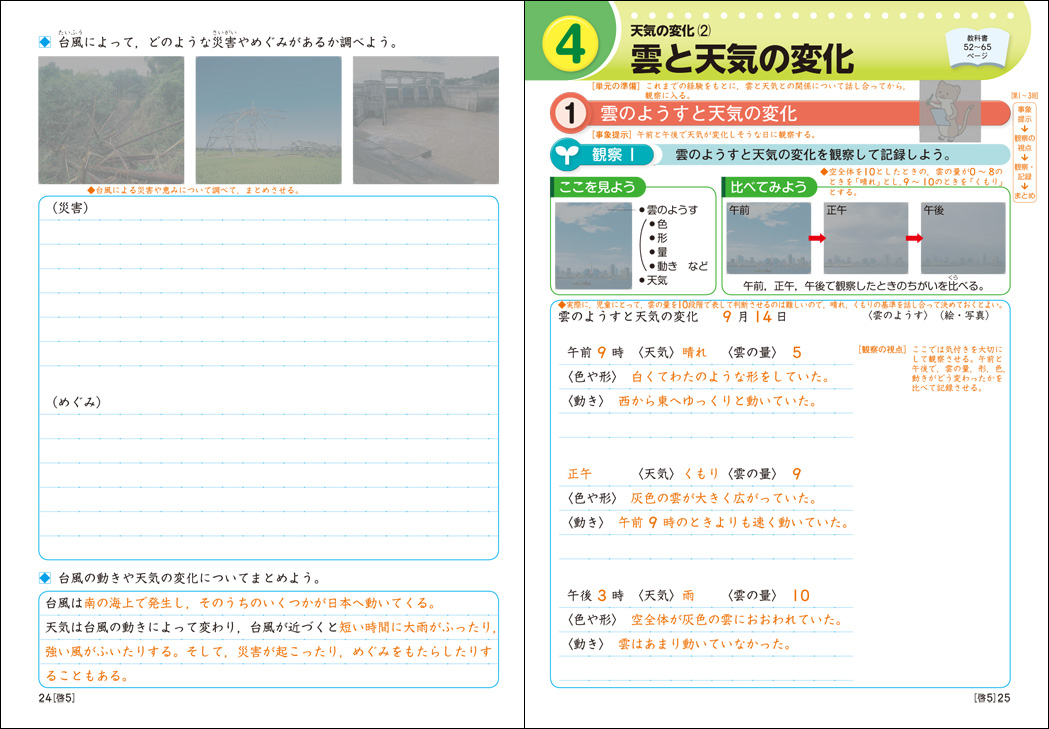Click the 観察 1 label
This screenshot has height=729, width=1049.
[x=613, y=154]
